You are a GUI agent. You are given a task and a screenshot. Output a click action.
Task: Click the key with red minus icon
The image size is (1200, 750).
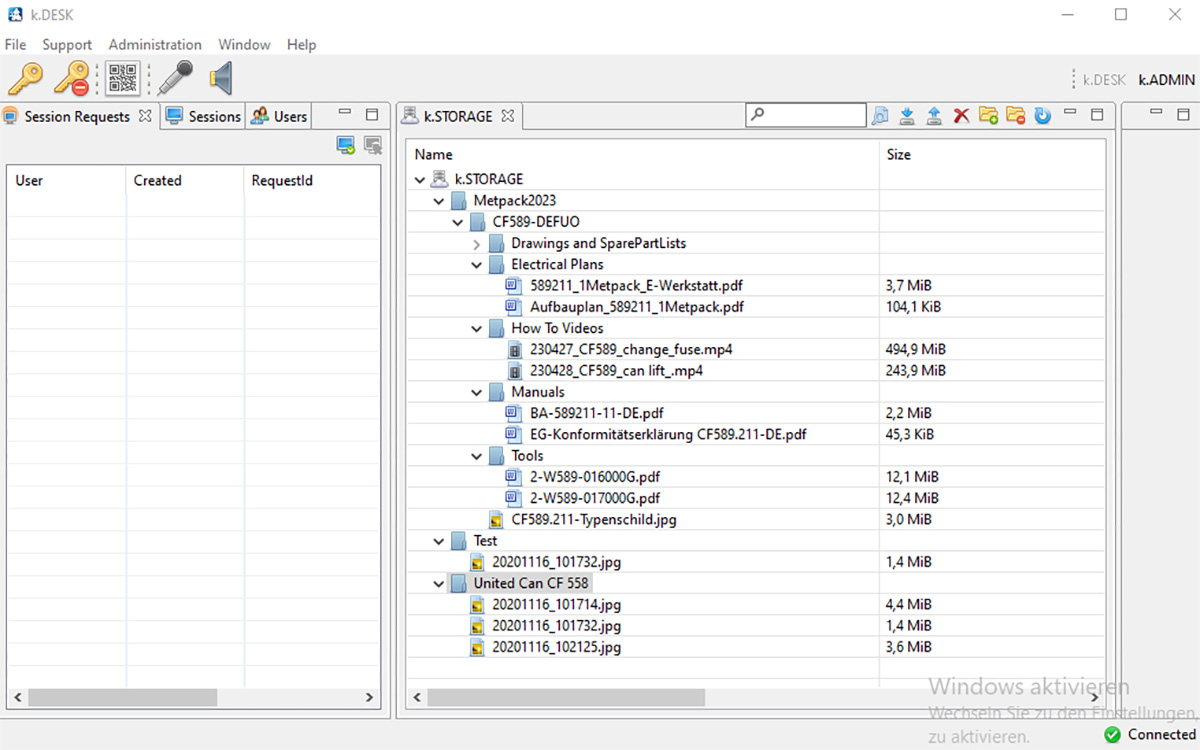72,78
